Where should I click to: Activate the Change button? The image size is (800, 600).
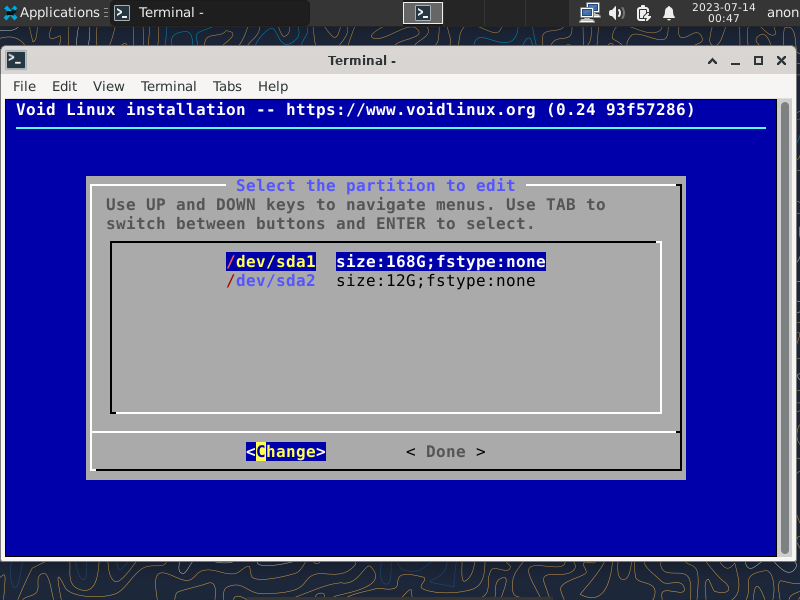pyautogui.click(x=286, y=452)
